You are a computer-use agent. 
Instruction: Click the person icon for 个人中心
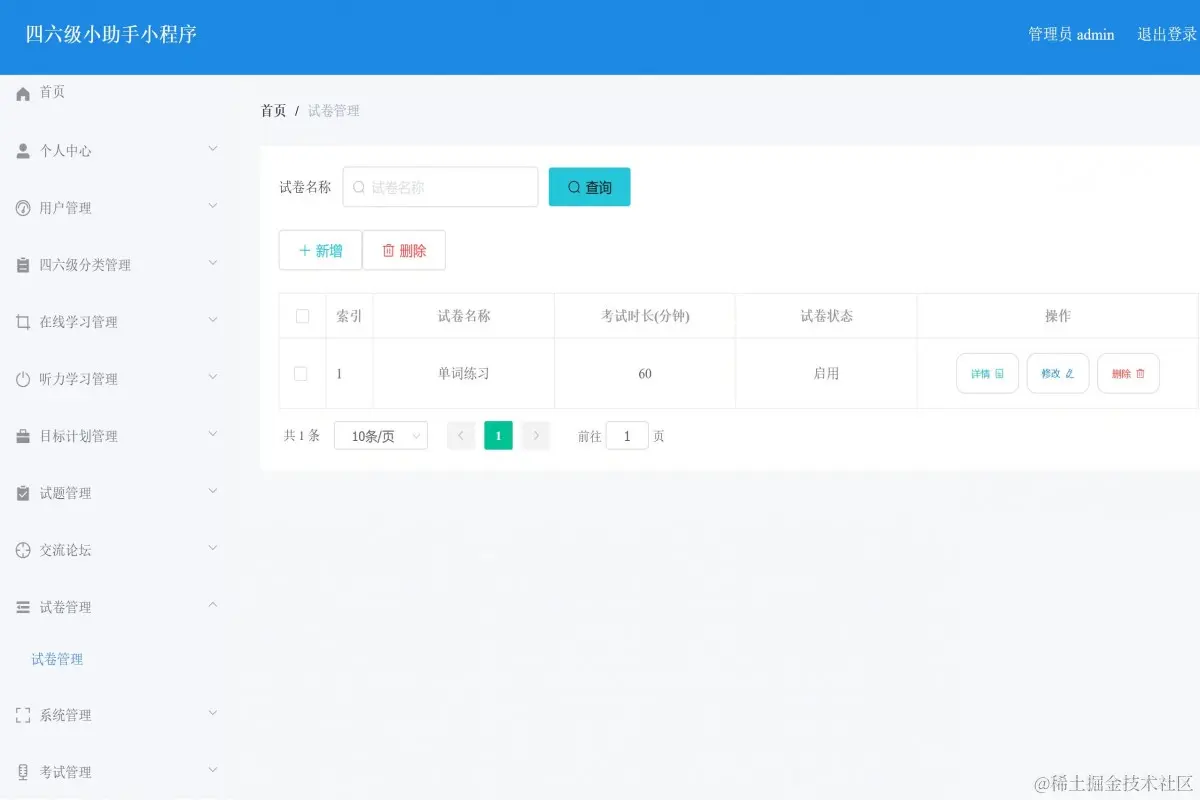pyautogui.click(x=23, y=151)
